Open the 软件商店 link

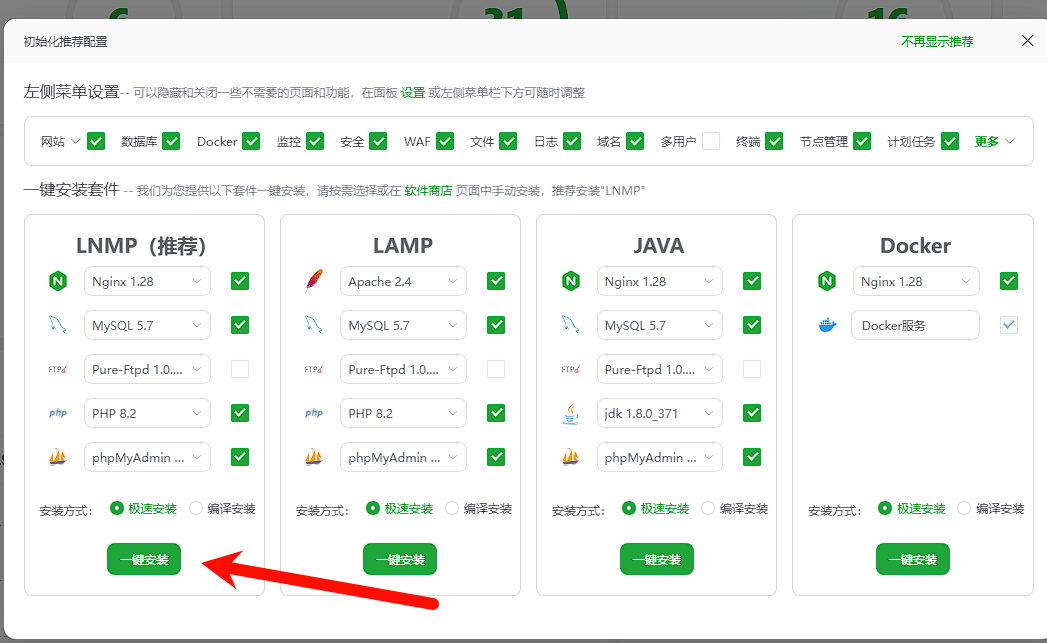[428, 190]
